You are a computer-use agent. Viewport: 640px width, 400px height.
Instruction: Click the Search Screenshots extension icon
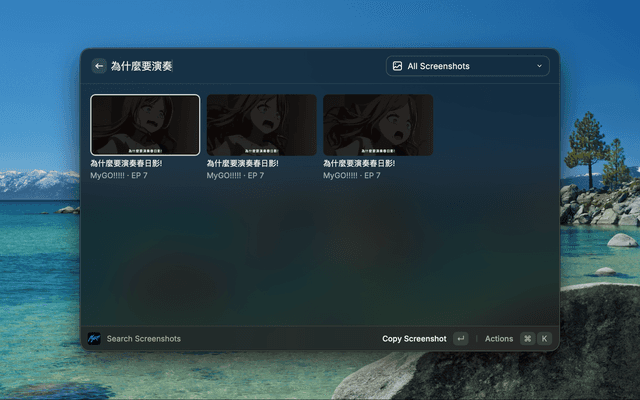94,338
